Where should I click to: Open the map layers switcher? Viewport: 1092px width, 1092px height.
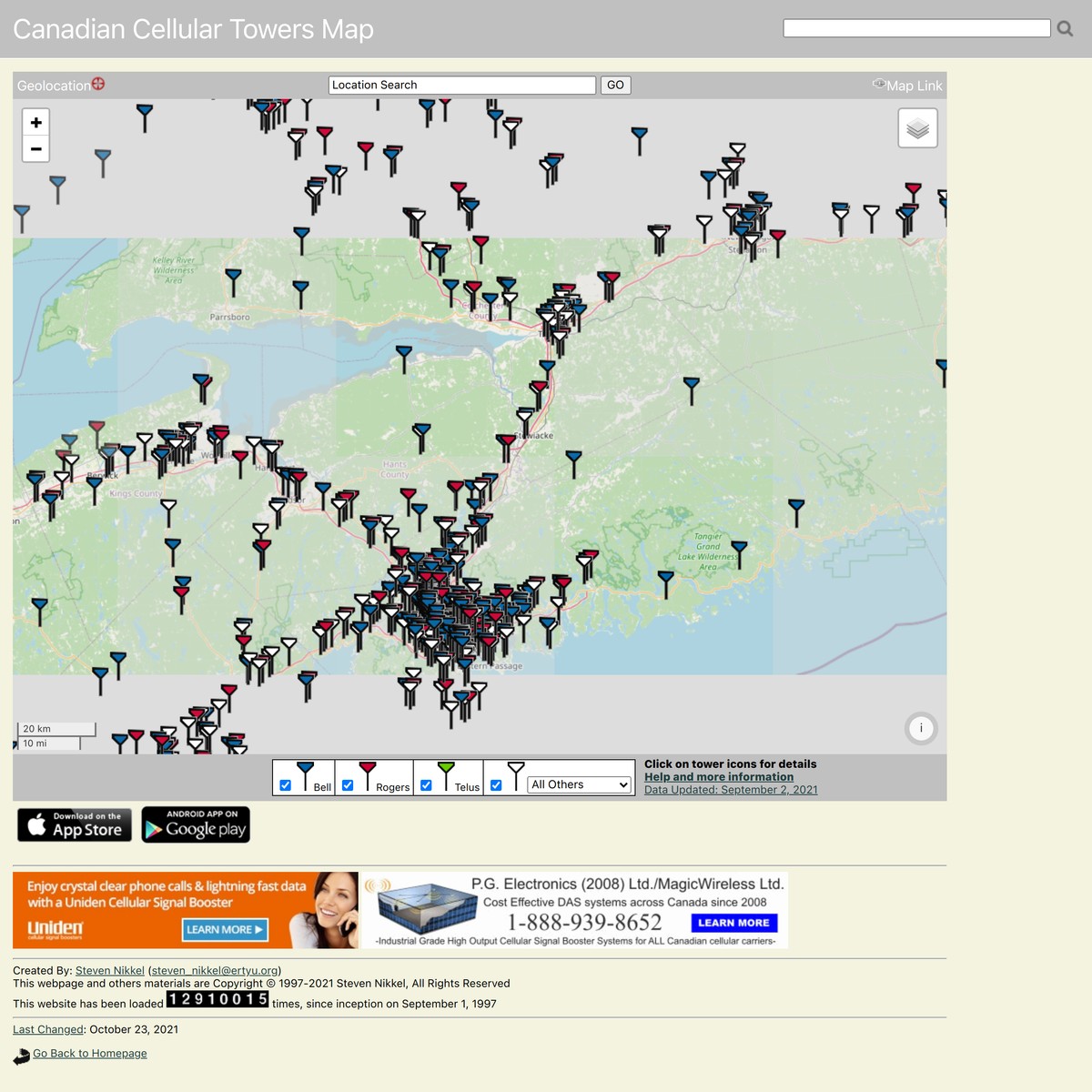(917, 128)
